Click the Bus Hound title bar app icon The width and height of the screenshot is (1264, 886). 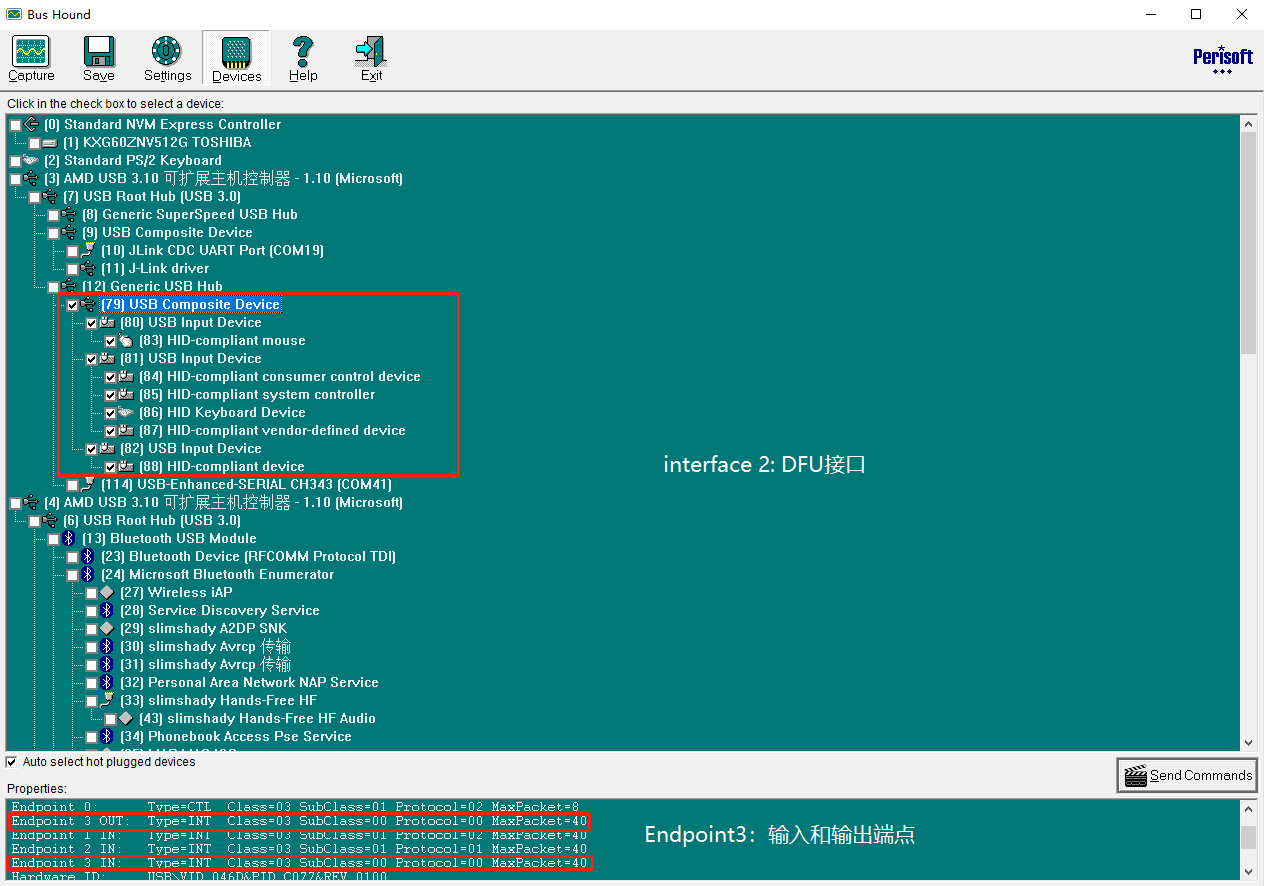coord(14,14)
